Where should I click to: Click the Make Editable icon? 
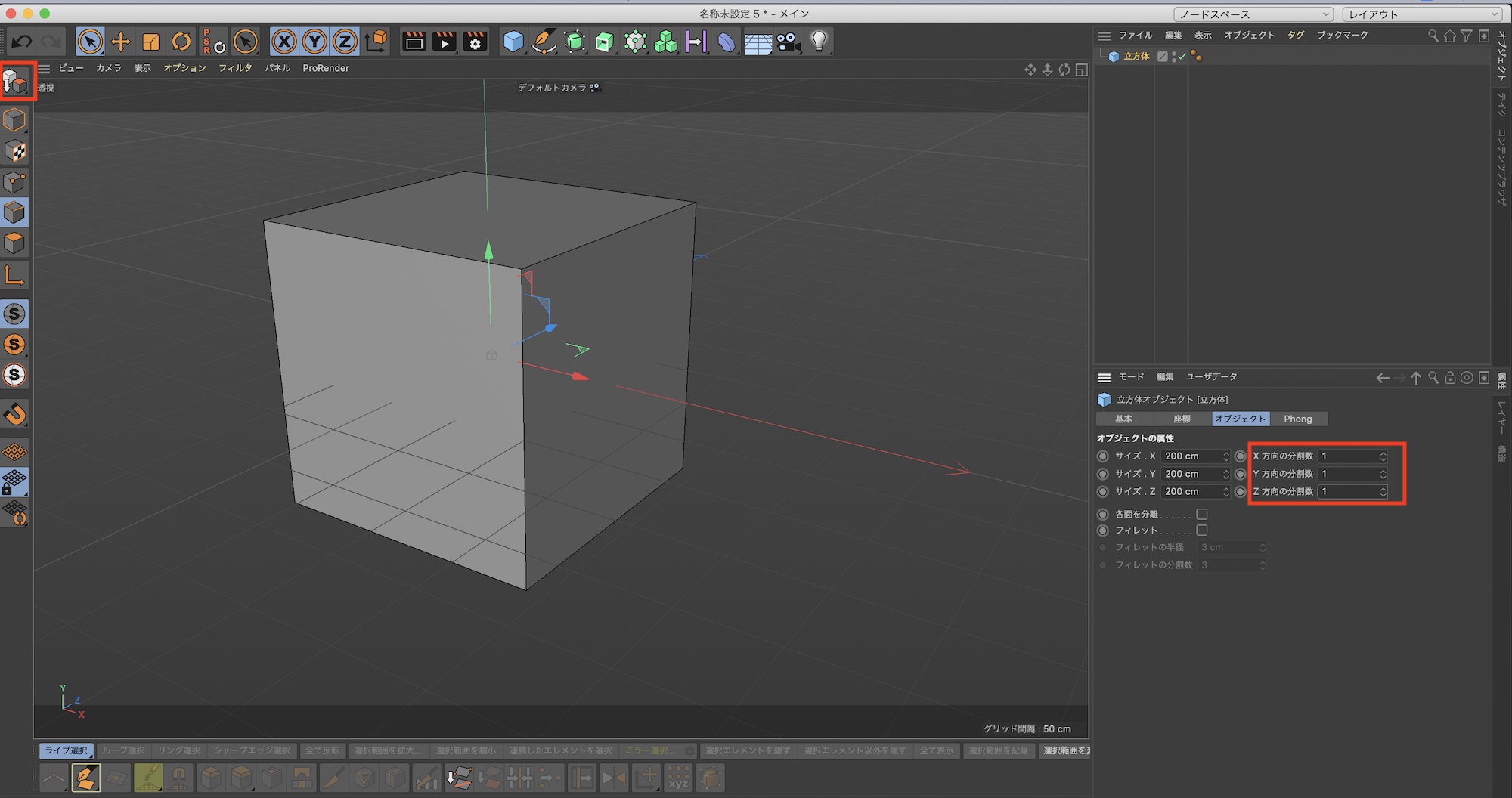click(15, 81)
